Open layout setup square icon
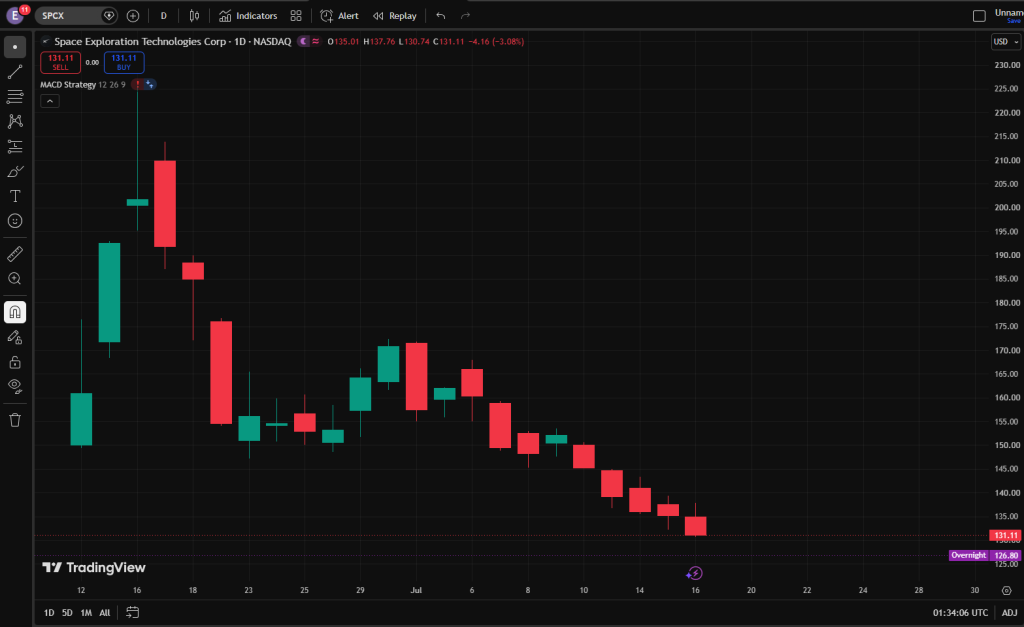Image resolution: width=1024 pixels, height=627 pixels. (979, 16)
